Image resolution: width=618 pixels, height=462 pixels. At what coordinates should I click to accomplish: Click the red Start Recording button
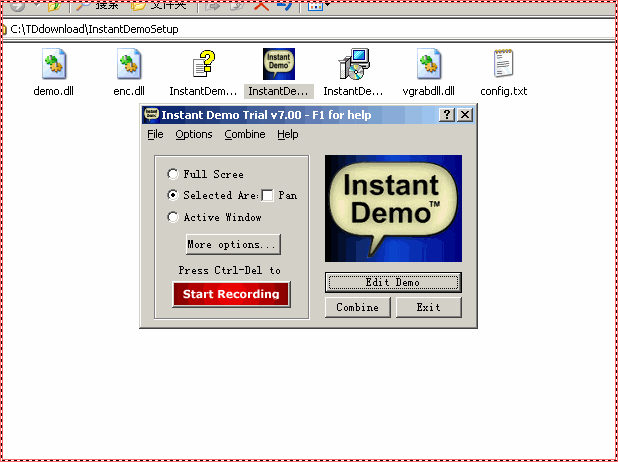point(231,294)
